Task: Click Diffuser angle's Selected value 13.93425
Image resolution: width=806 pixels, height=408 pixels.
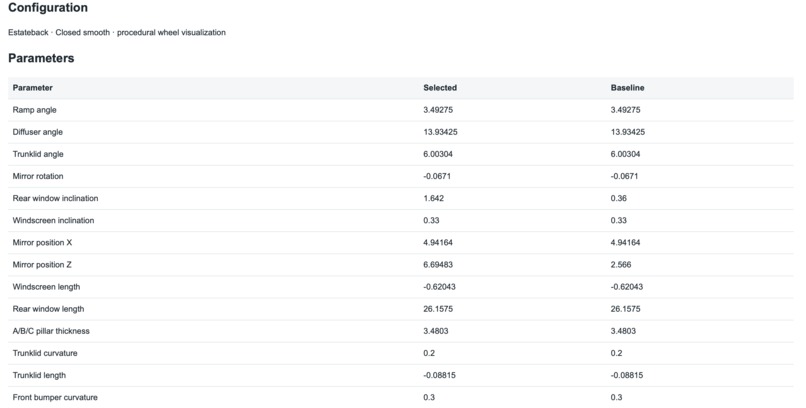Action: [441, 132]
